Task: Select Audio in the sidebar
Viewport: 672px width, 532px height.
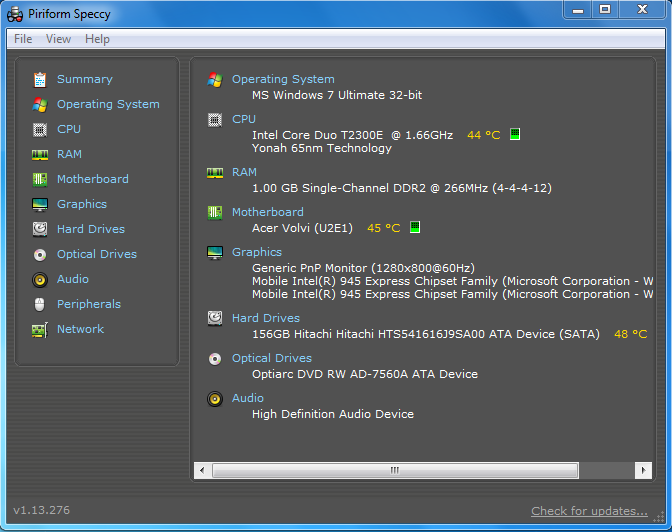Action: 73,279
